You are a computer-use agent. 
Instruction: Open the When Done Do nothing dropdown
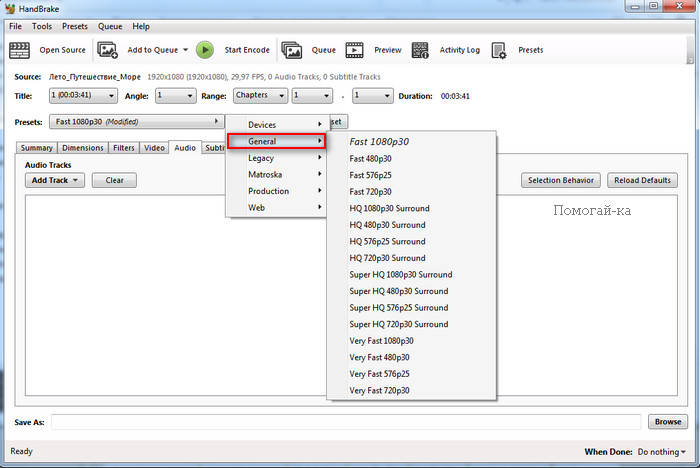(x=662, y=452)
